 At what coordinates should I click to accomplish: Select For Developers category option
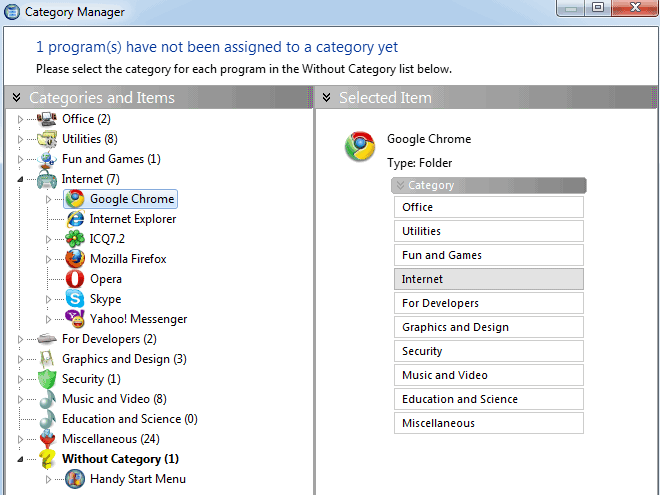tap(488, 303)
